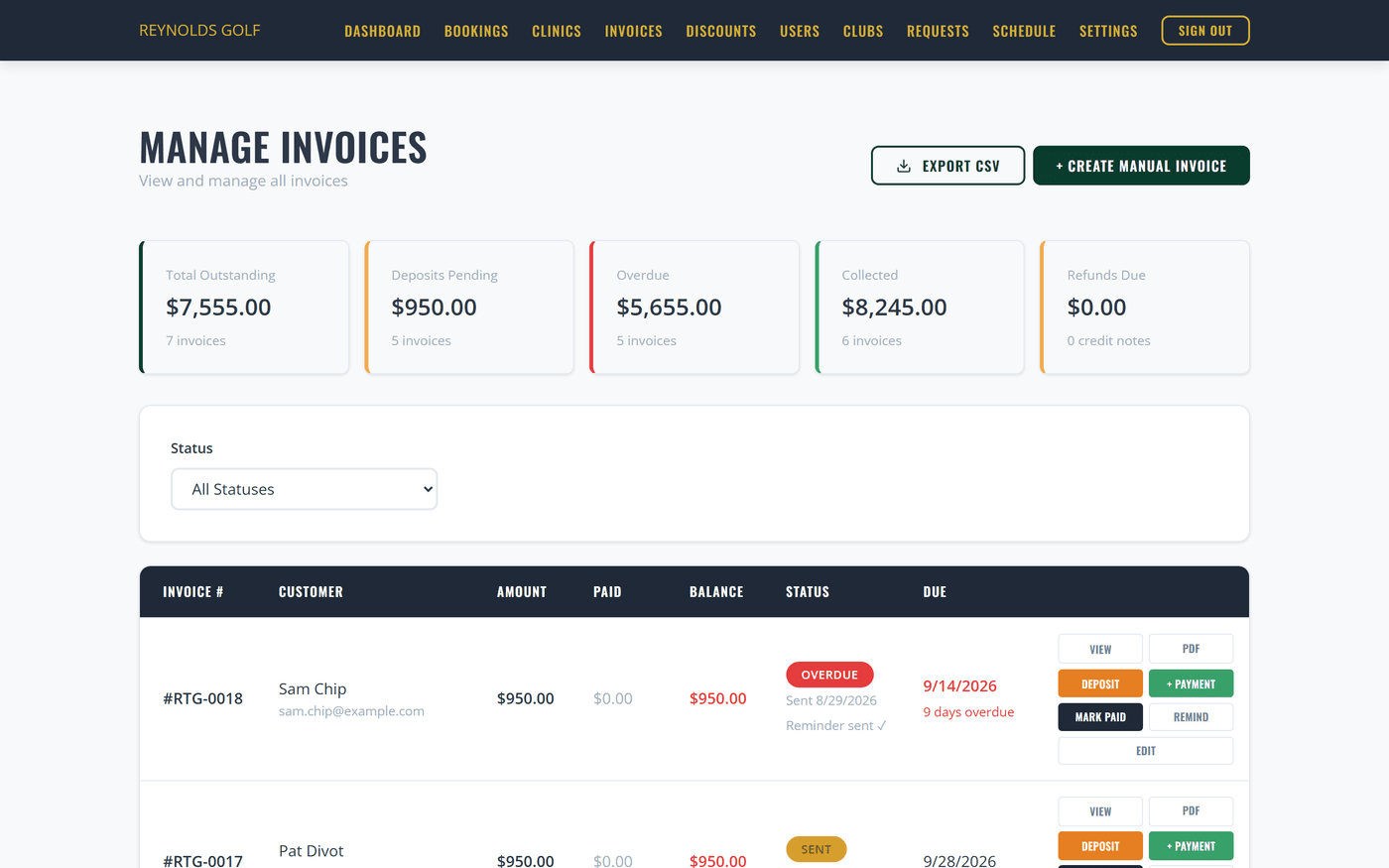Go to the Schedule page
This screenshot has height=868, width=1389.
[1024, 31]
